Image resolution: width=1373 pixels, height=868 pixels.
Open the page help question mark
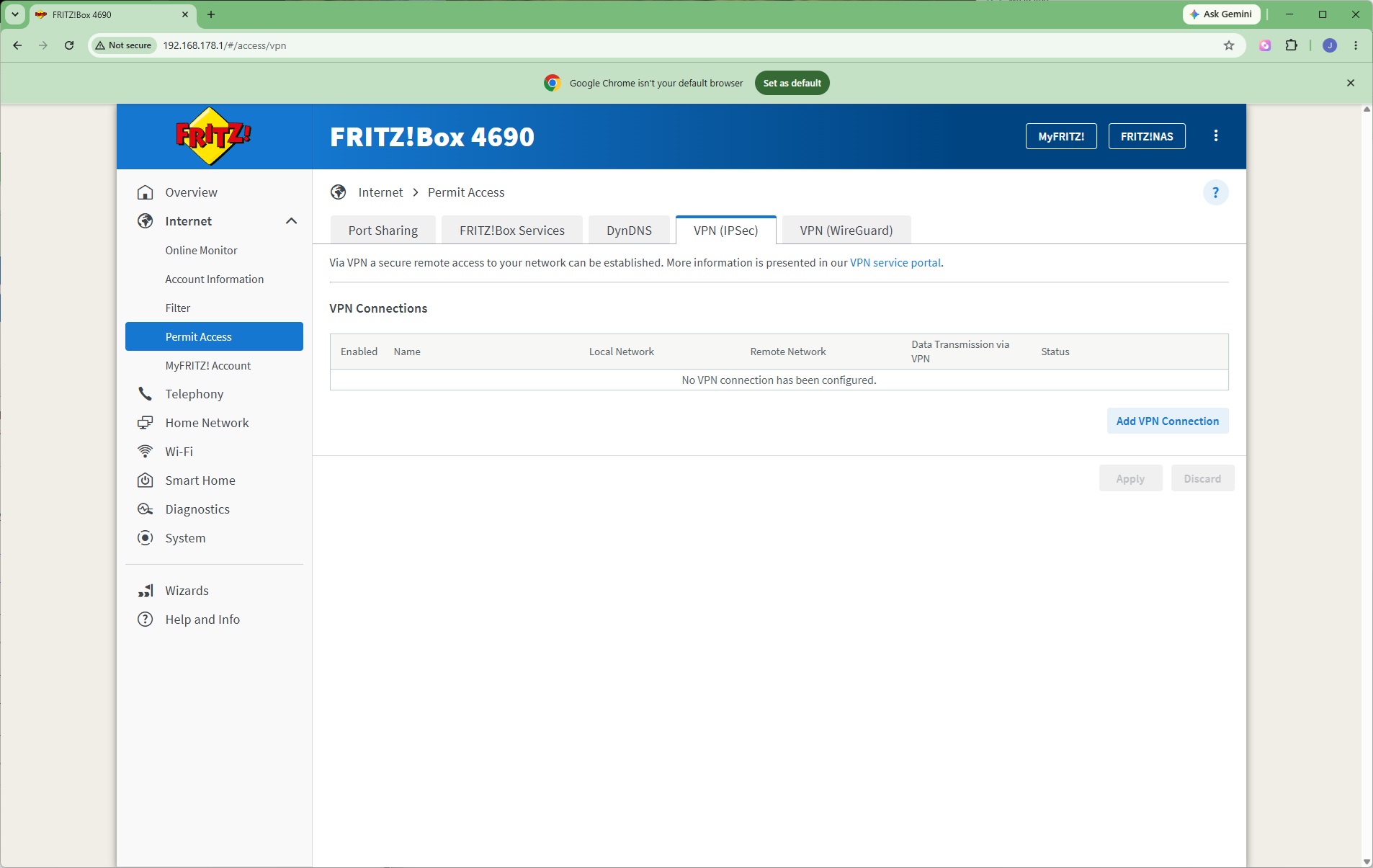[1216, 192]
